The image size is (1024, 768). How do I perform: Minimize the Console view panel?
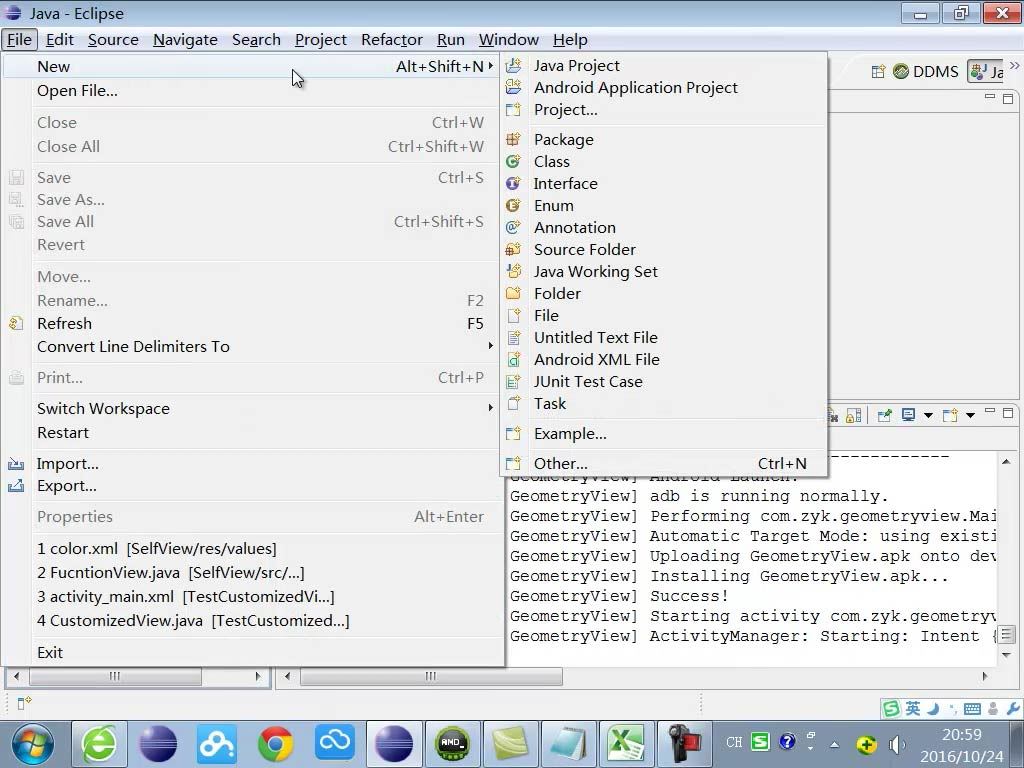point(990,411)
